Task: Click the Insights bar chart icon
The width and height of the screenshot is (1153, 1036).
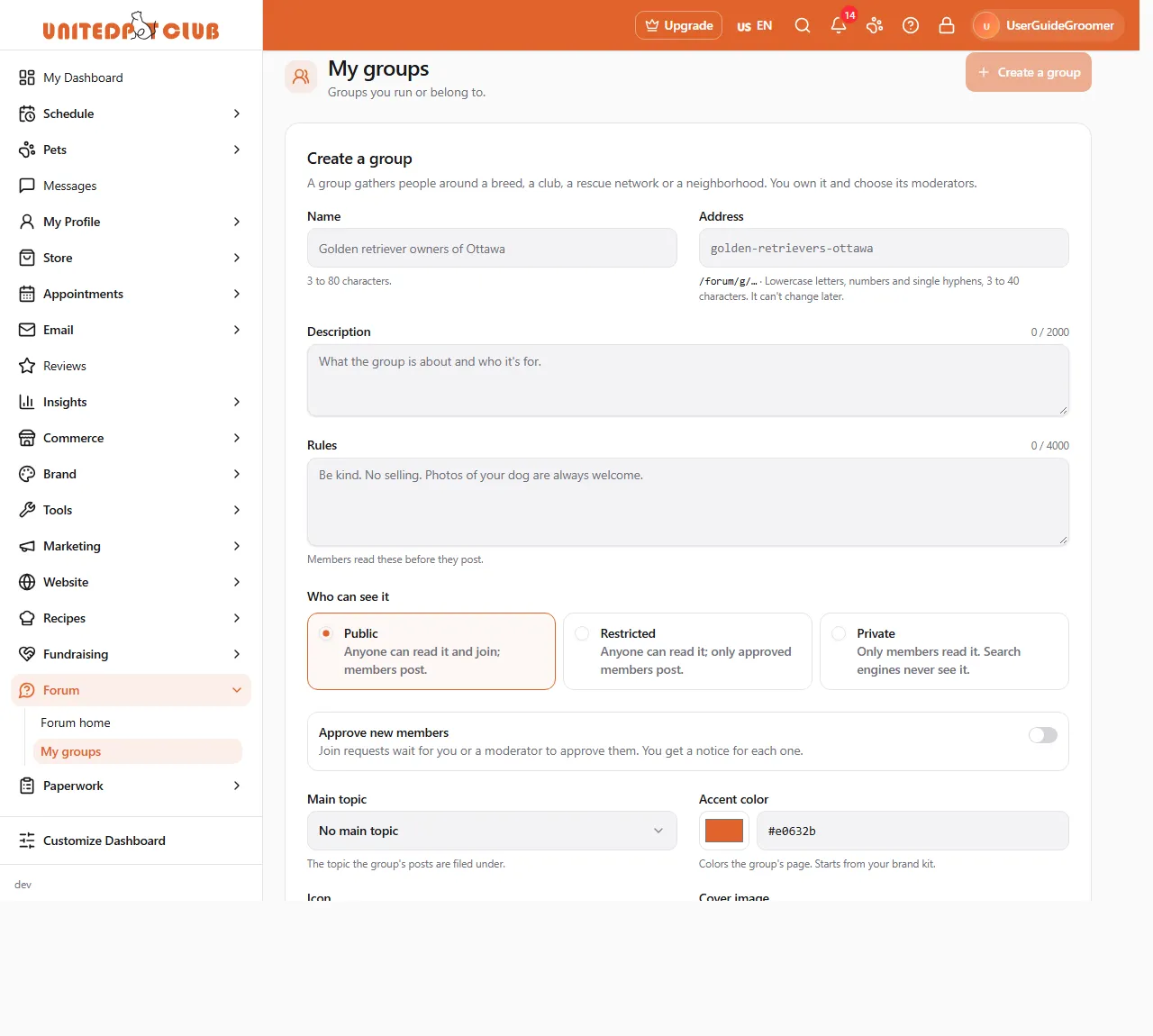Action: pyautogui.click(x=27, y=402)
